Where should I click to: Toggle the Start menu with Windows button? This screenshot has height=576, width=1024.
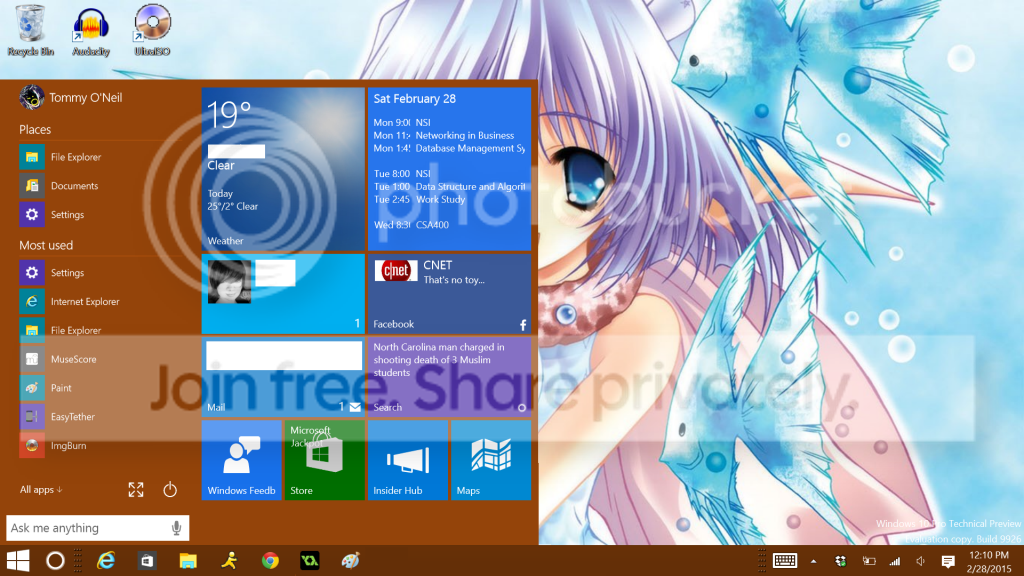tap(18, 561)
